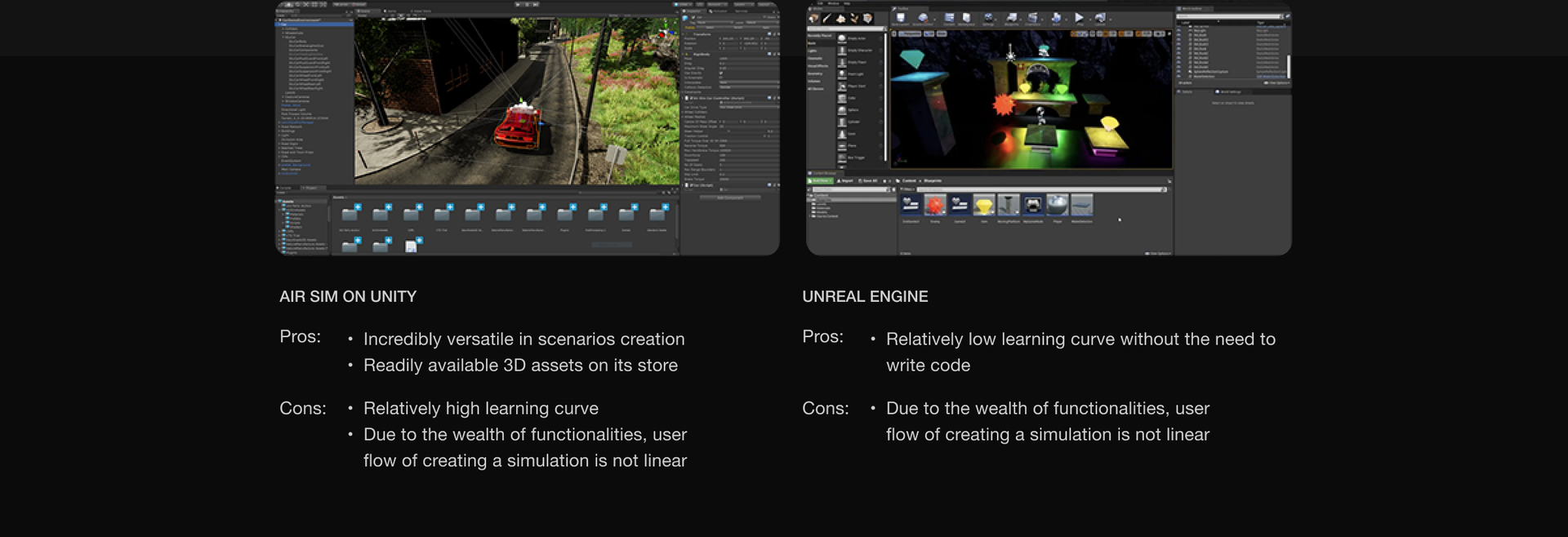Click the Pause button in the Unity toolbar
The image size is (1568, 537).
click(527, 4)
